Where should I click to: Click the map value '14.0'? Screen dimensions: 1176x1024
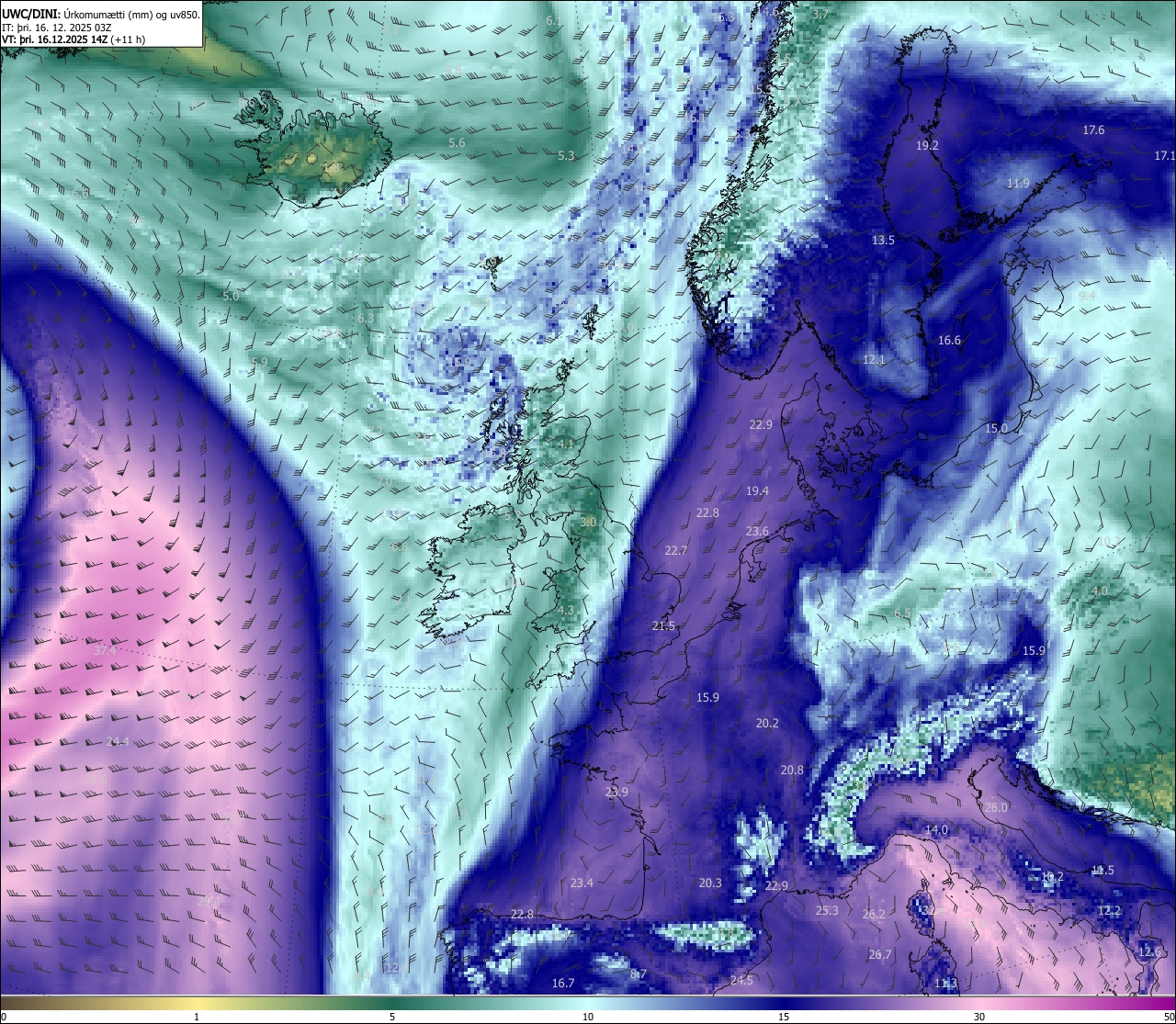936,829
